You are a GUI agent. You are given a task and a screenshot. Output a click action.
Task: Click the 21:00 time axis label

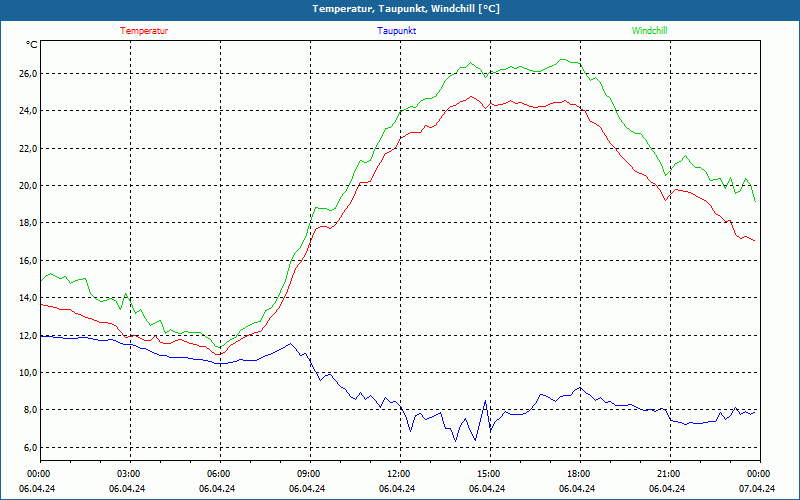pyautogui.click(x=670, y=474)
